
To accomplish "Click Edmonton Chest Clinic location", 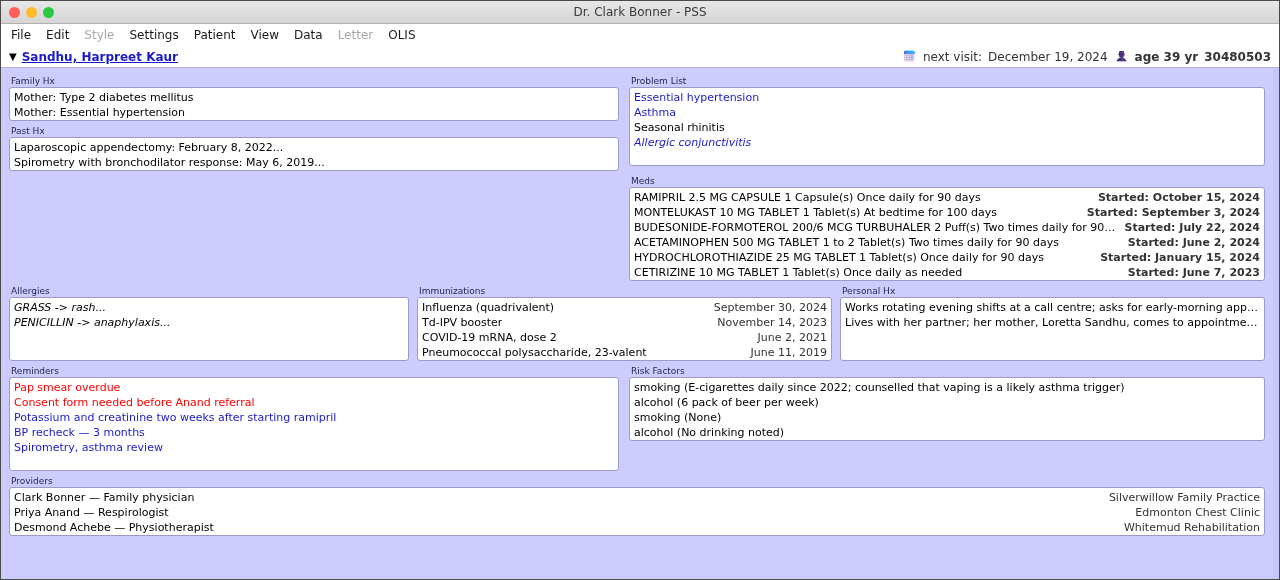I will click(x=1197, y=513).
